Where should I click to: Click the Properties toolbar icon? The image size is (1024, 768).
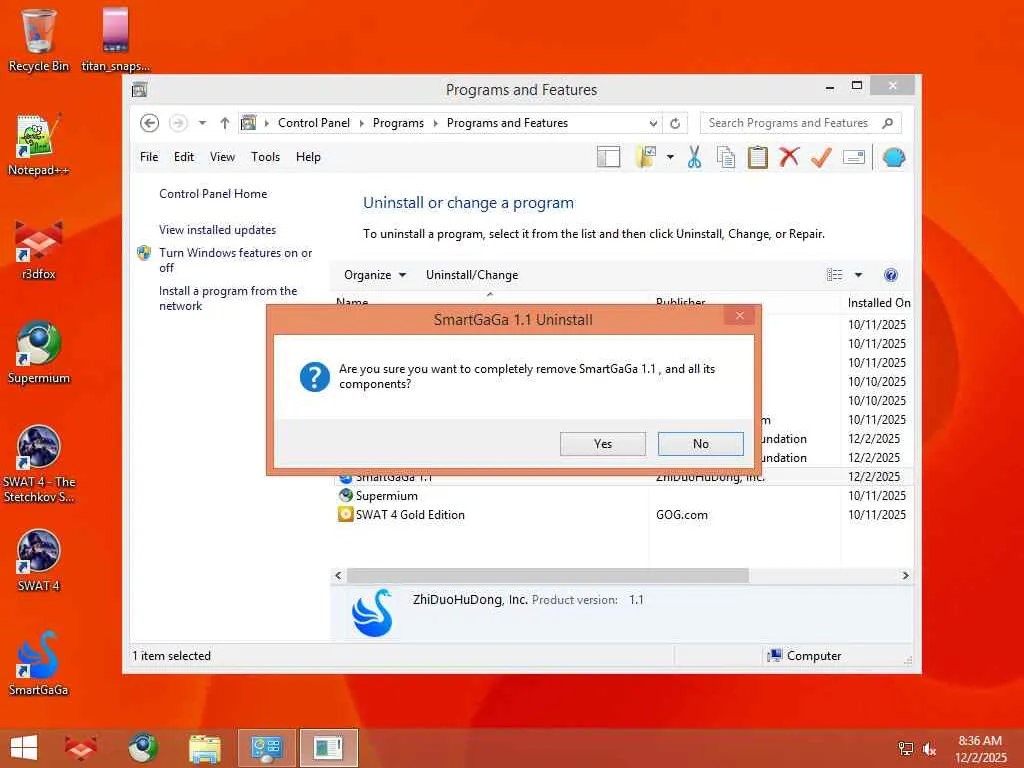click(854, 157)
